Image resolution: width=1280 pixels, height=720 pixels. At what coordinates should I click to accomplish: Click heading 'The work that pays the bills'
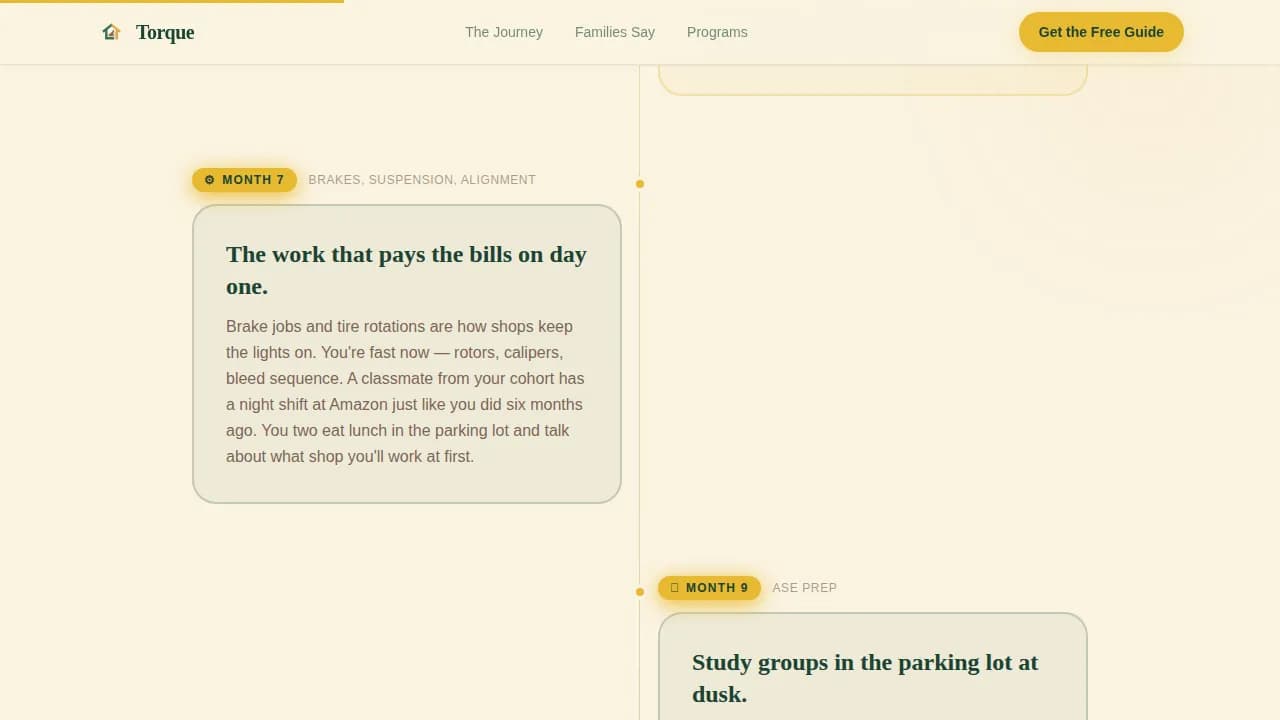pyautogui.click(x=406, y=270)
